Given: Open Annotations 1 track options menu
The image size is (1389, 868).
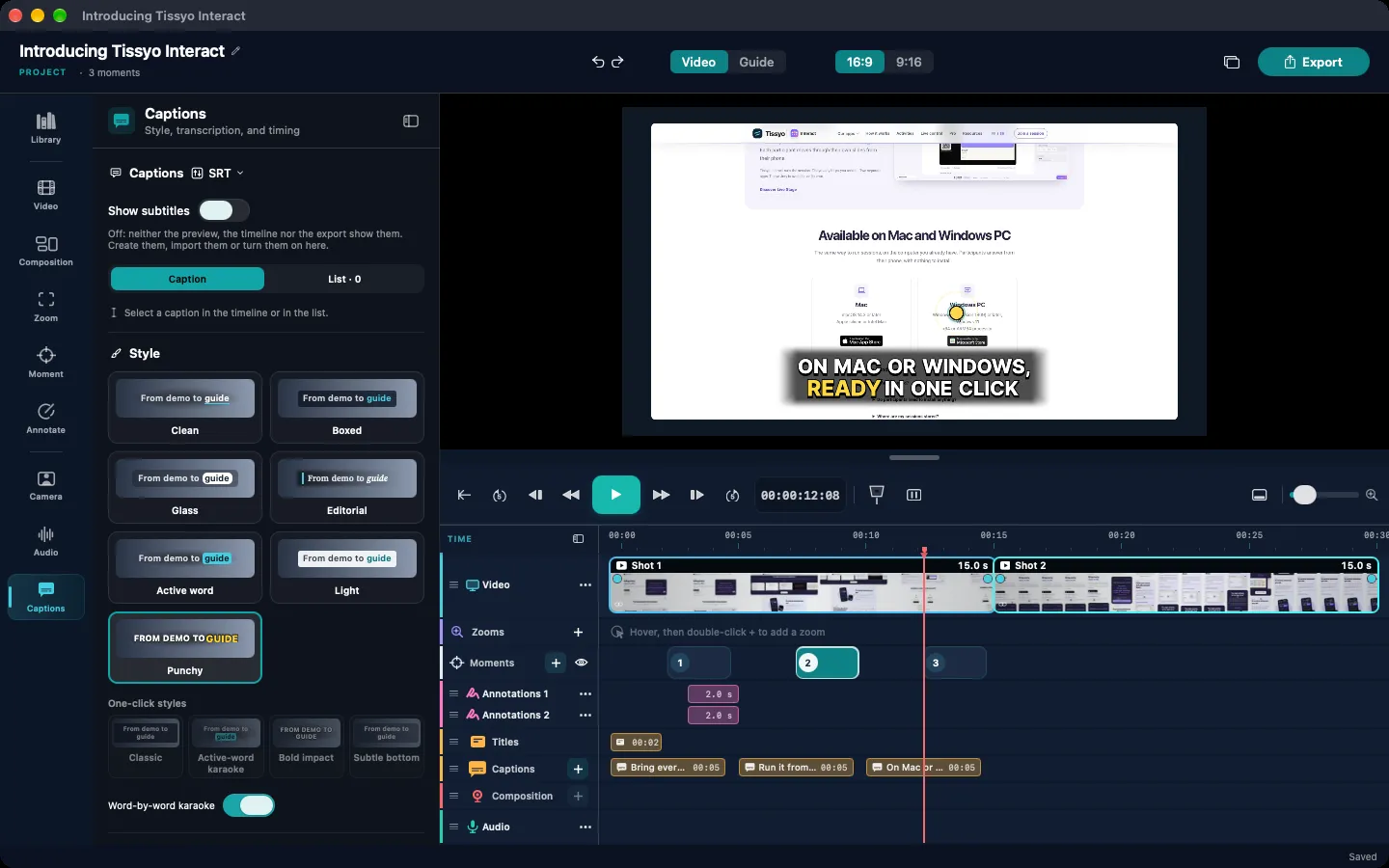Looking at the screenshot, I should coord(585,693).
